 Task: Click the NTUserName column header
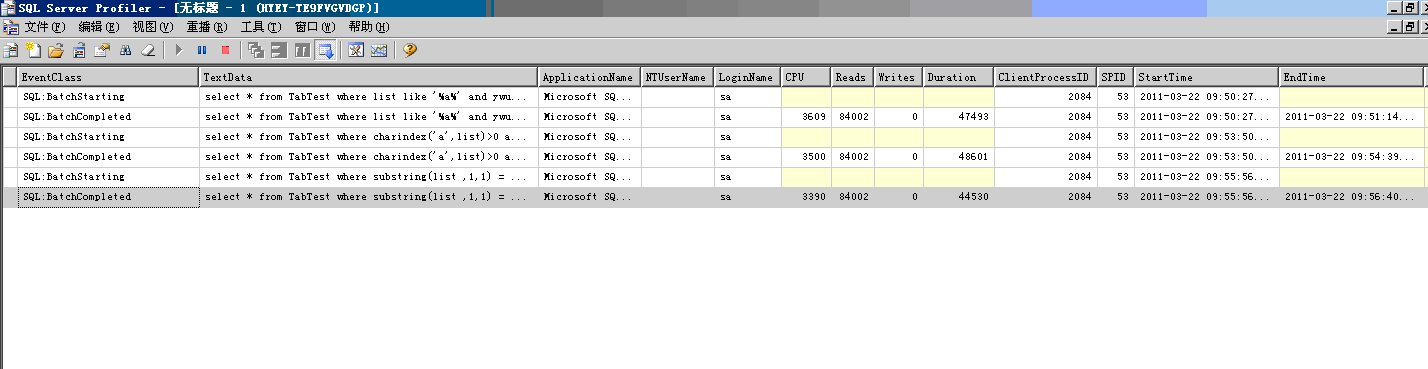point(677,77)
